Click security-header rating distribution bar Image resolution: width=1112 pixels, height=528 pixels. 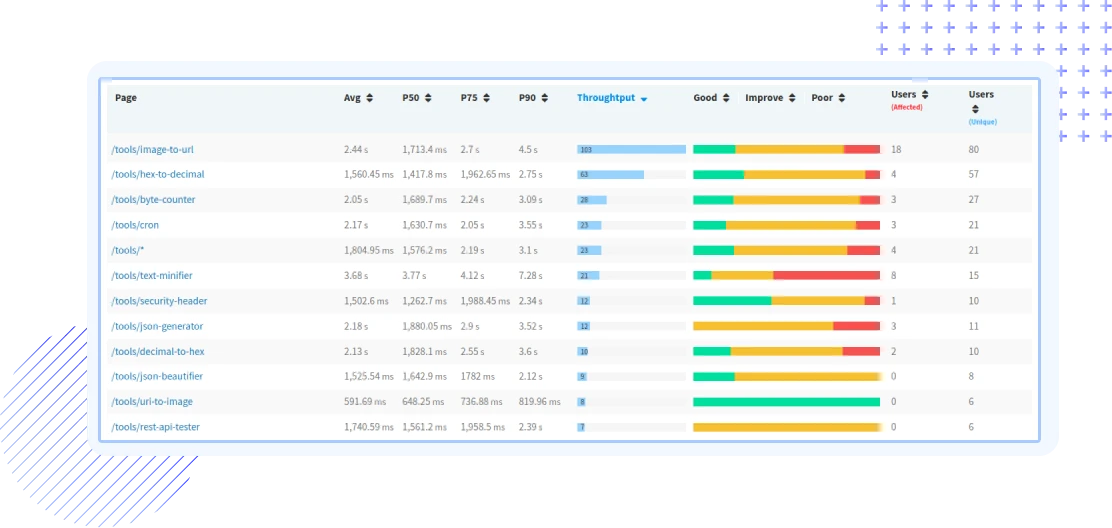[x=786, y=300]
